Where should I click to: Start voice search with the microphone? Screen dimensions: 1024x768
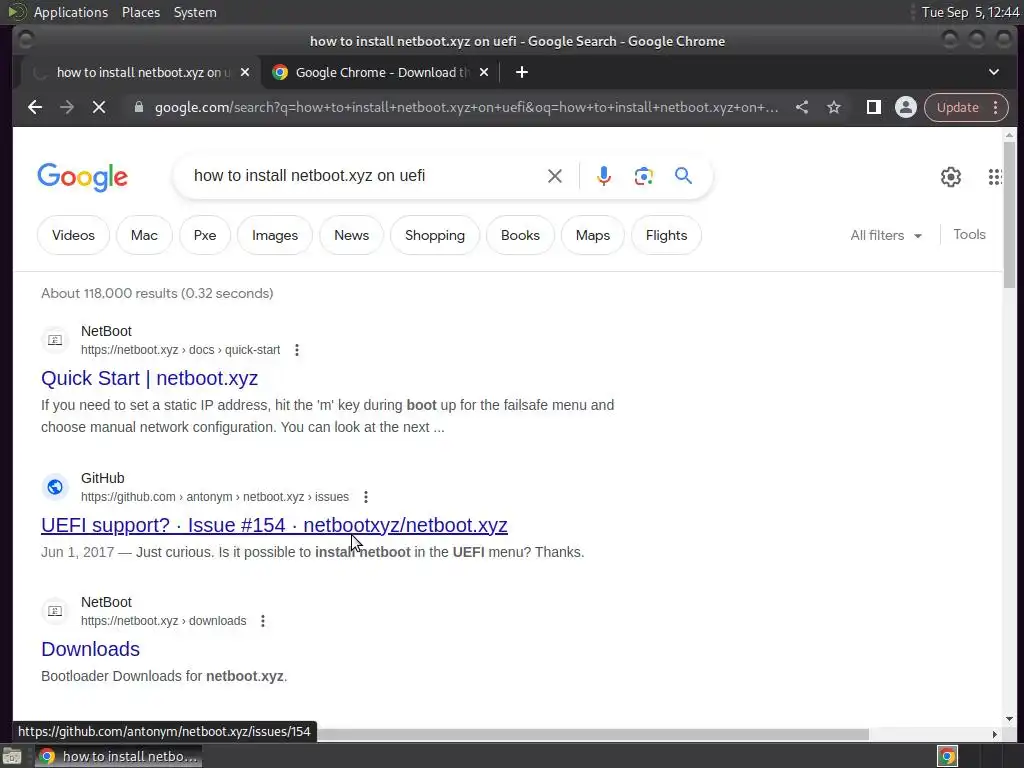click(604, 176)
